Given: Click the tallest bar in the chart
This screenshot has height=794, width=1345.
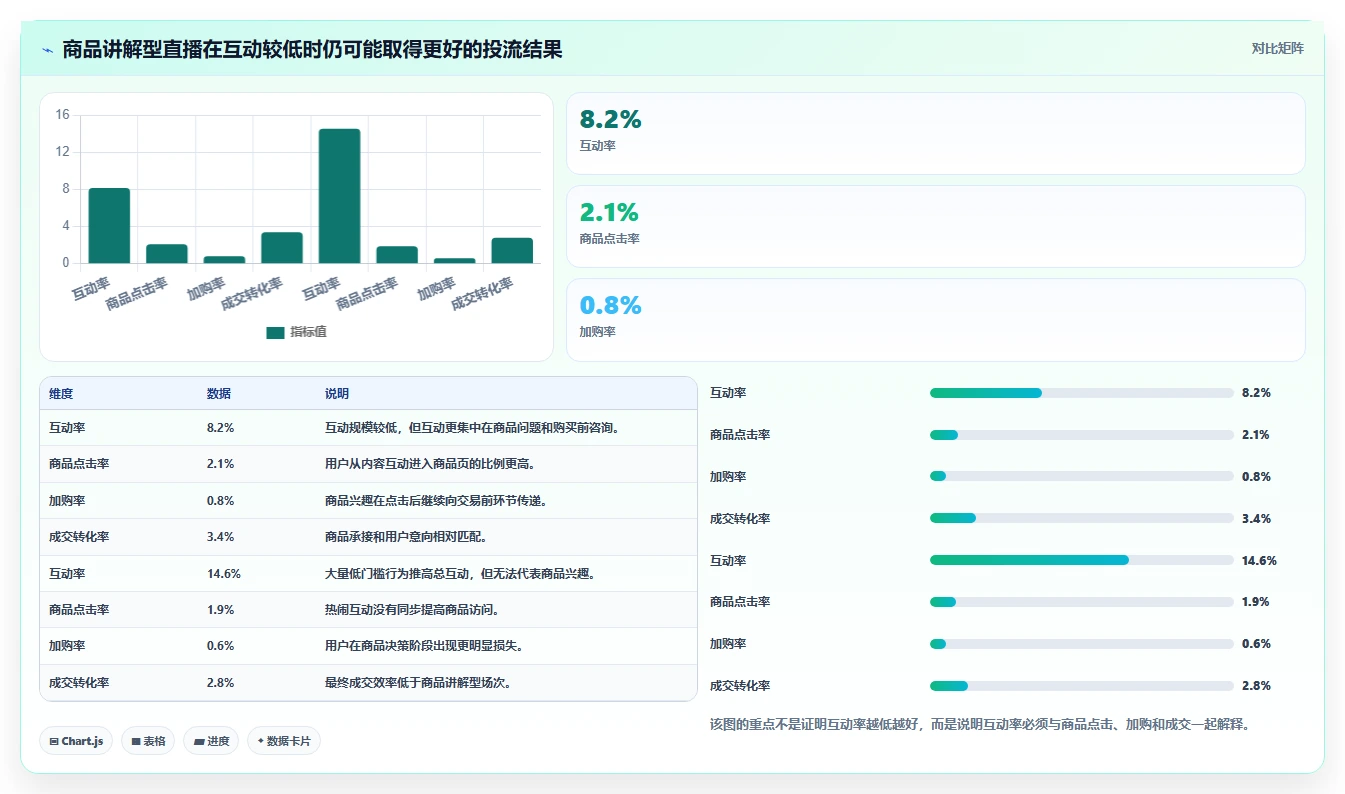Looking at the screenshot, I should 339,196.
